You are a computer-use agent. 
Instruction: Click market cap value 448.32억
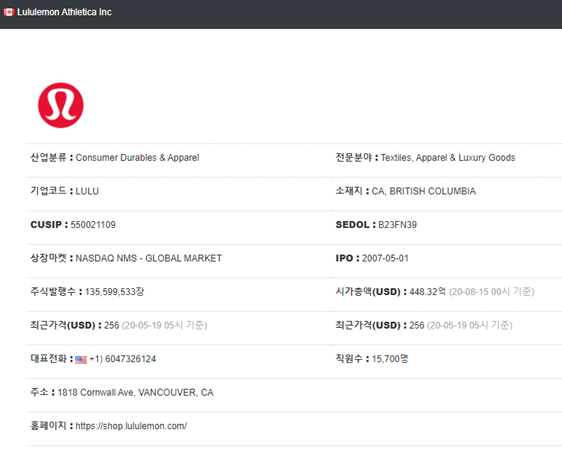[x=427, y=292]
